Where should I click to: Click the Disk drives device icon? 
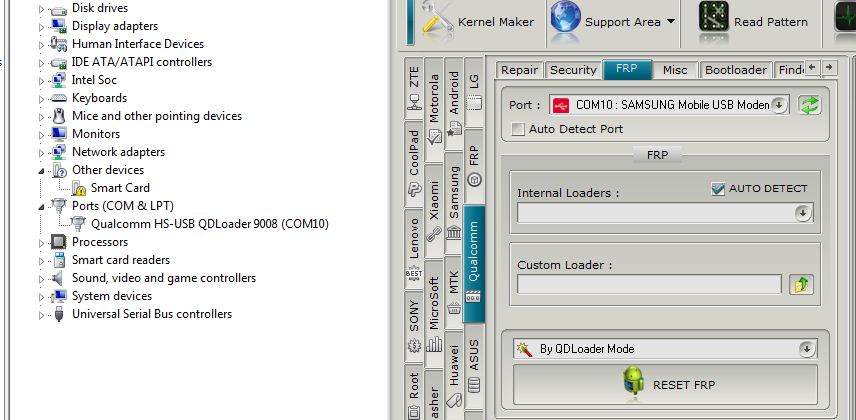[58, 9]
